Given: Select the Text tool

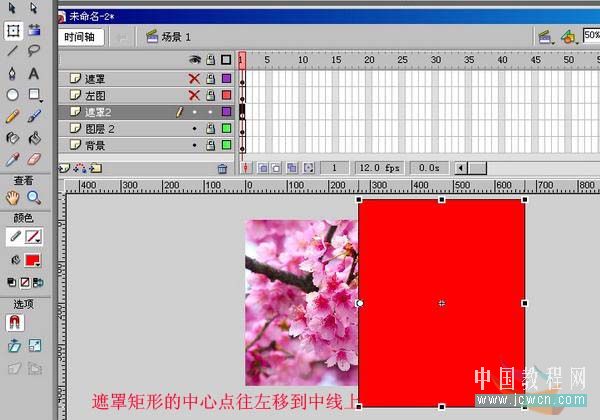Looking at the screenshot, I should [x=34, y=73].
